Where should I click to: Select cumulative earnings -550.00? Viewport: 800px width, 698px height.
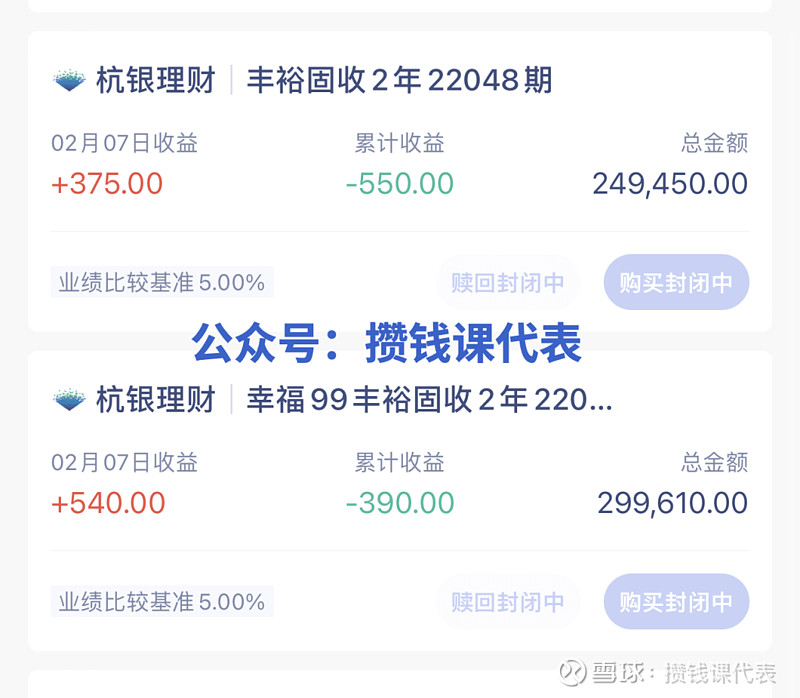pyautogui.click(x=399, y=184)
